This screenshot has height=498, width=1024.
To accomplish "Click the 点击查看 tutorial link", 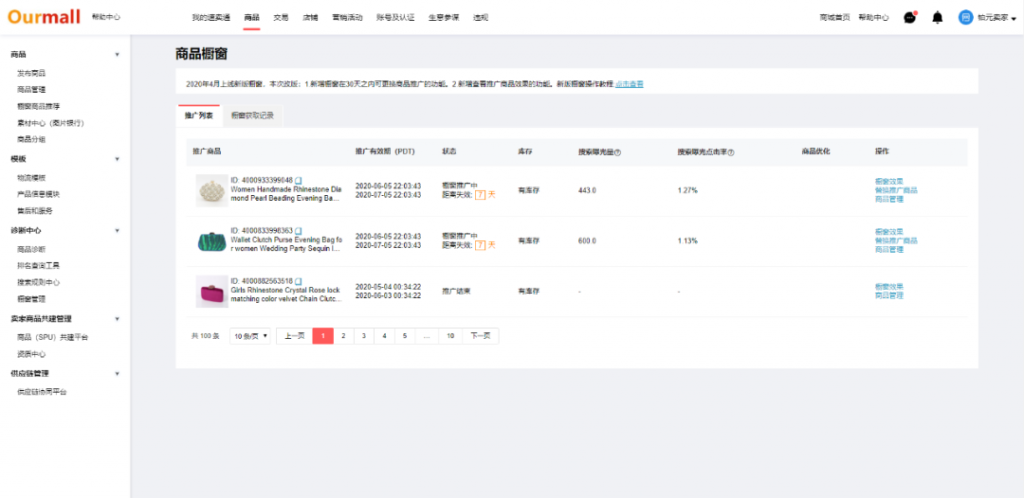I will 629,84.
